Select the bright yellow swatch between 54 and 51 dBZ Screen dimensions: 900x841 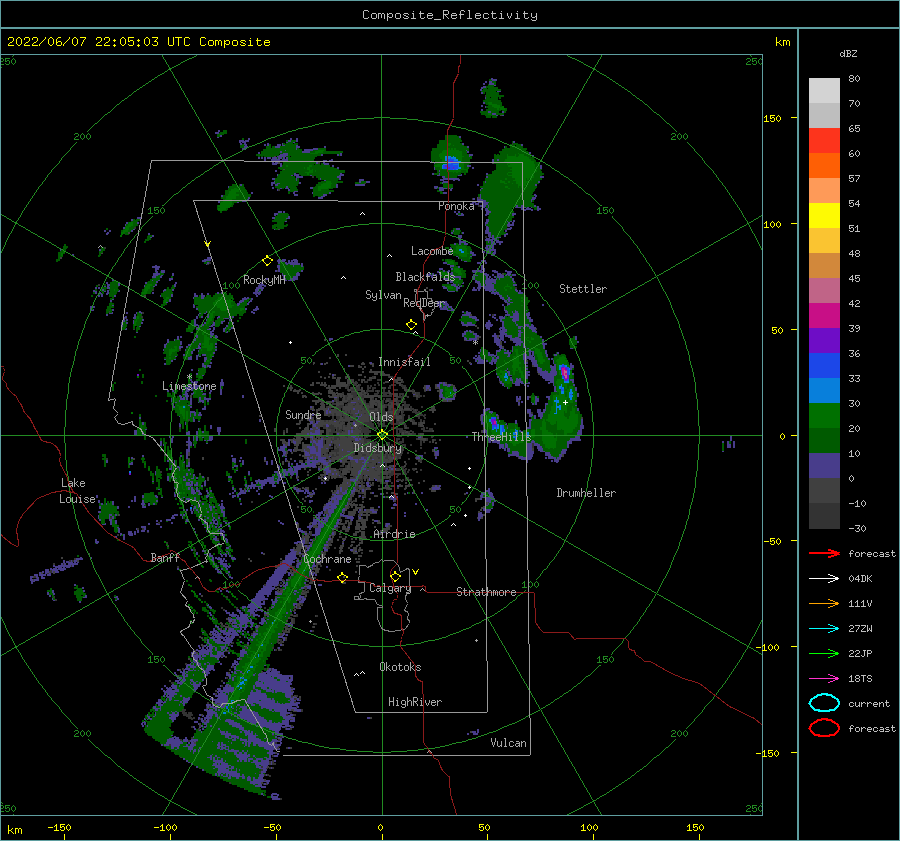point(824,215)
